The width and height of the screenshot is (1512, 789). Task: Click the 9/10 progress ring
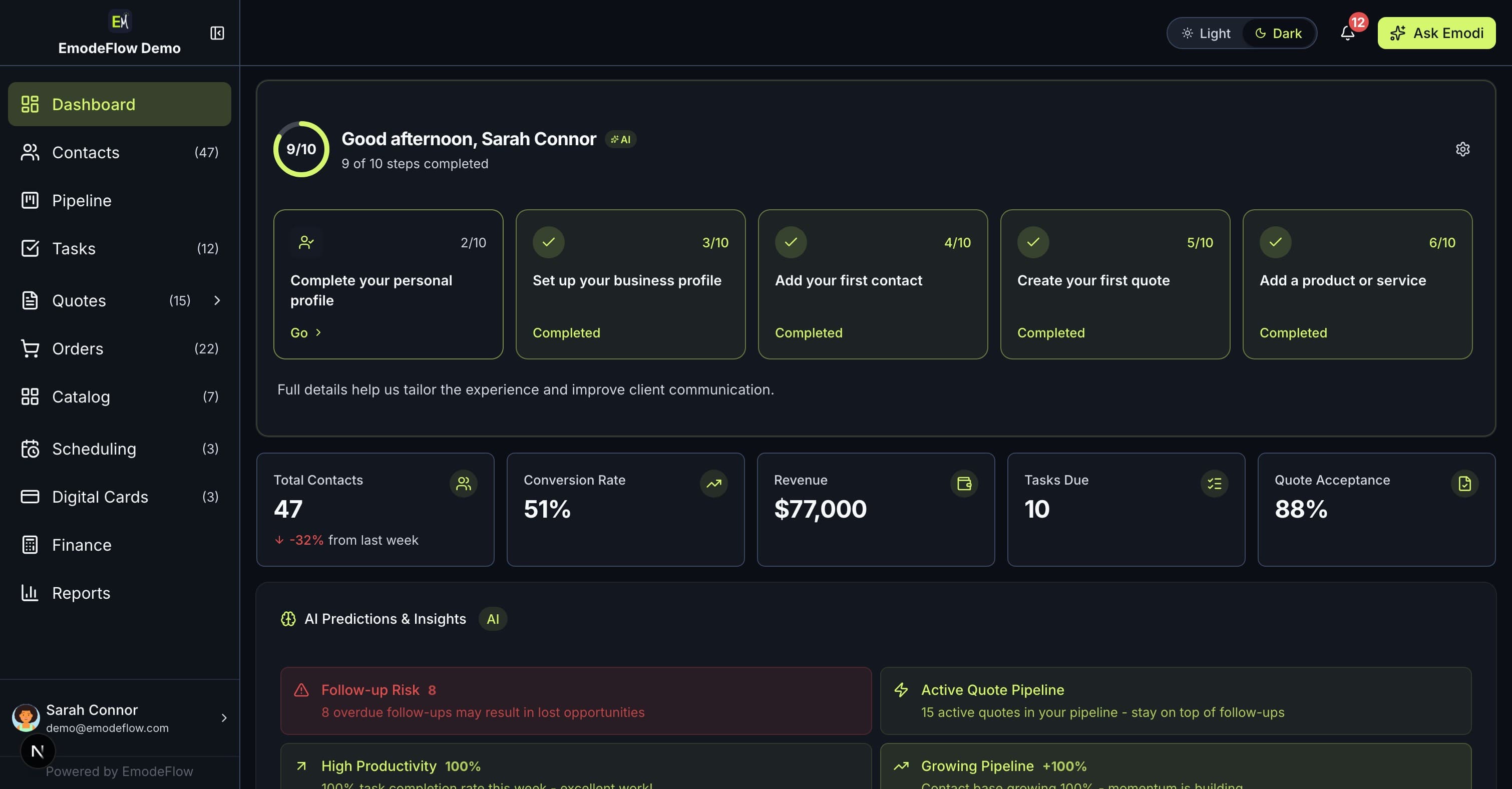[300, 149]
